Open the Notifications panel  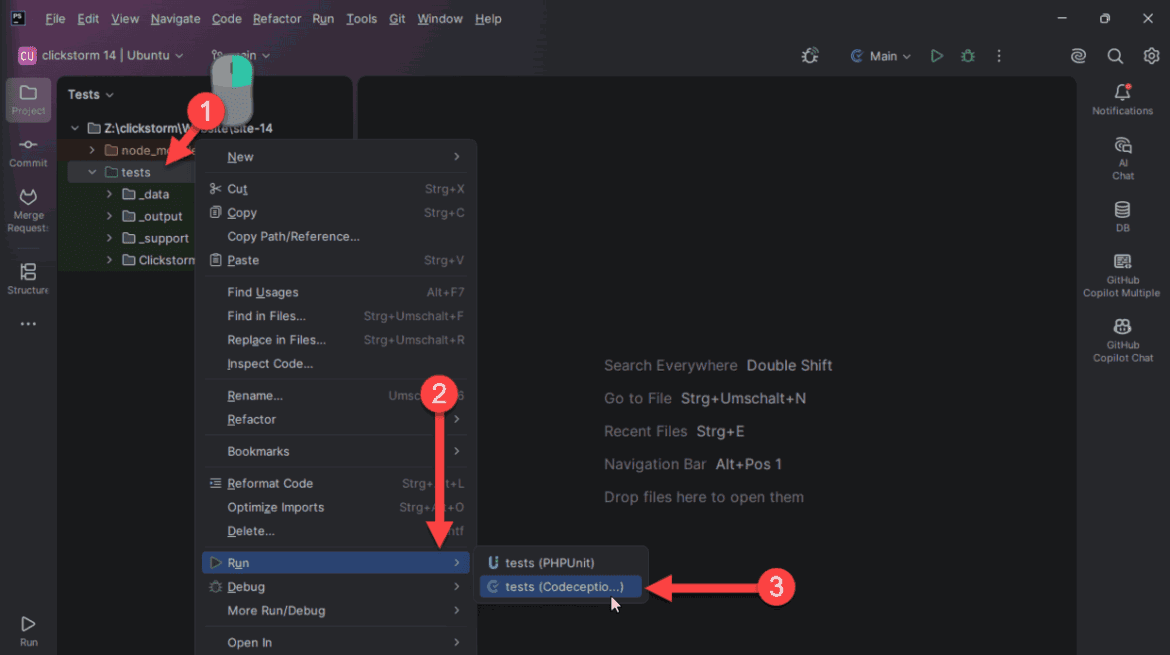1122,99
